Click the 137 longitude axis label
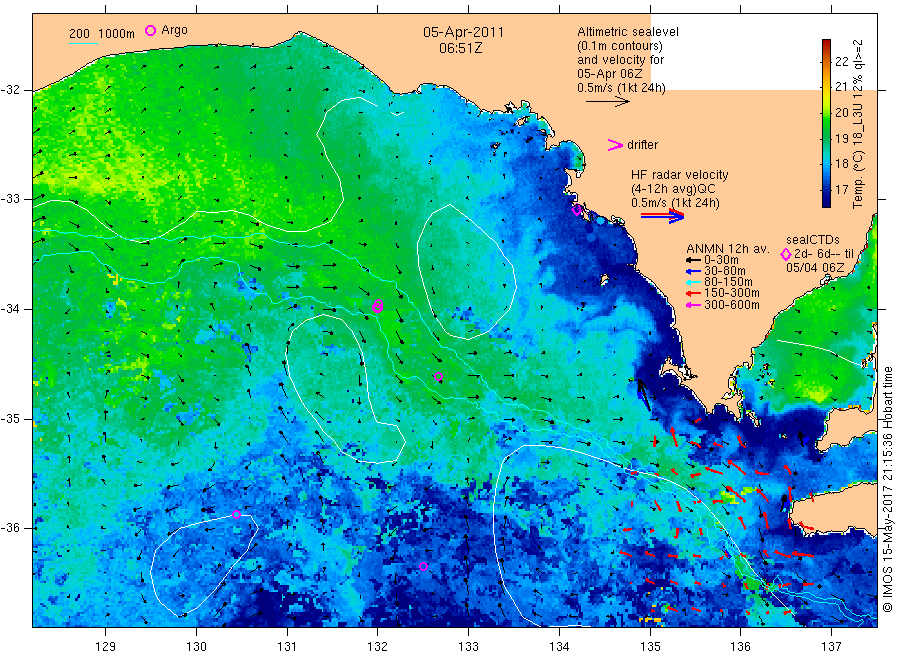Screen dimensions: 900x660 (x=831, y=647)
